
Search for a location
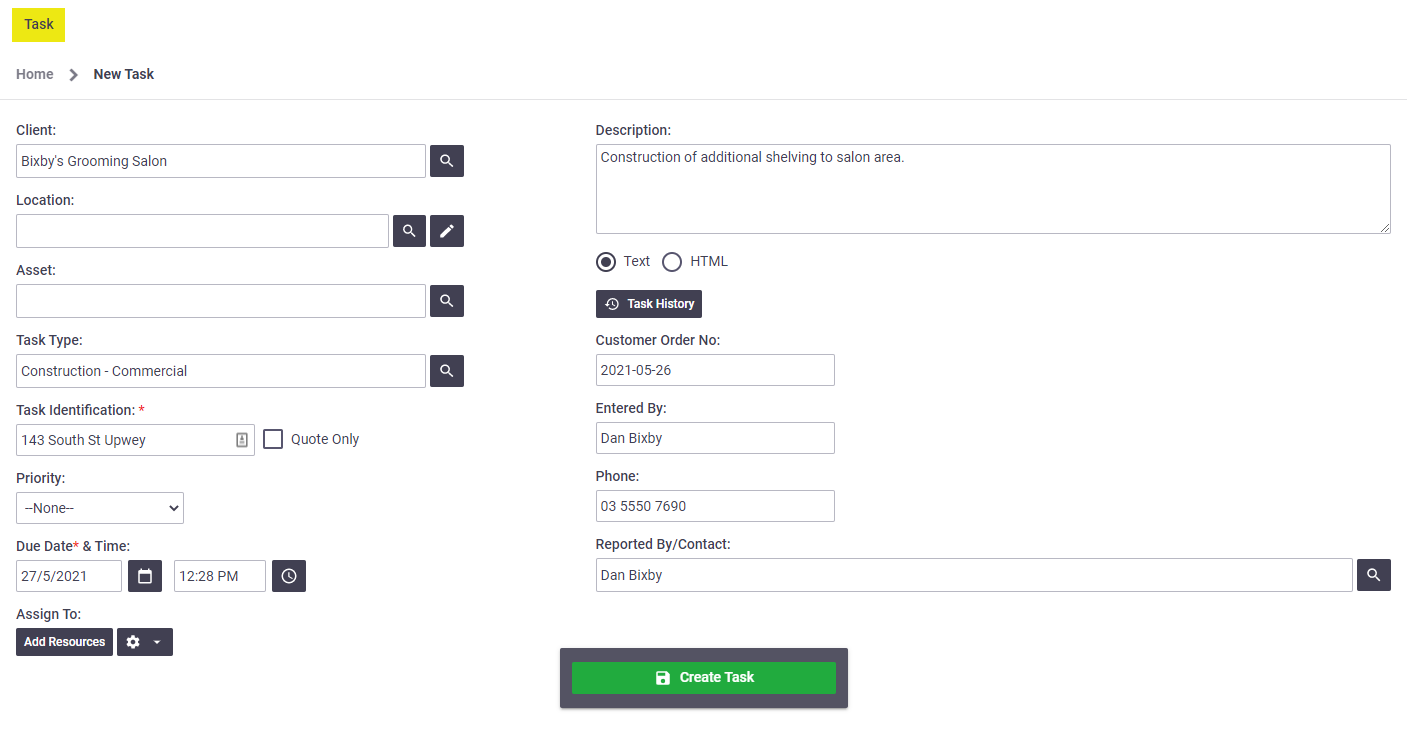409,231
